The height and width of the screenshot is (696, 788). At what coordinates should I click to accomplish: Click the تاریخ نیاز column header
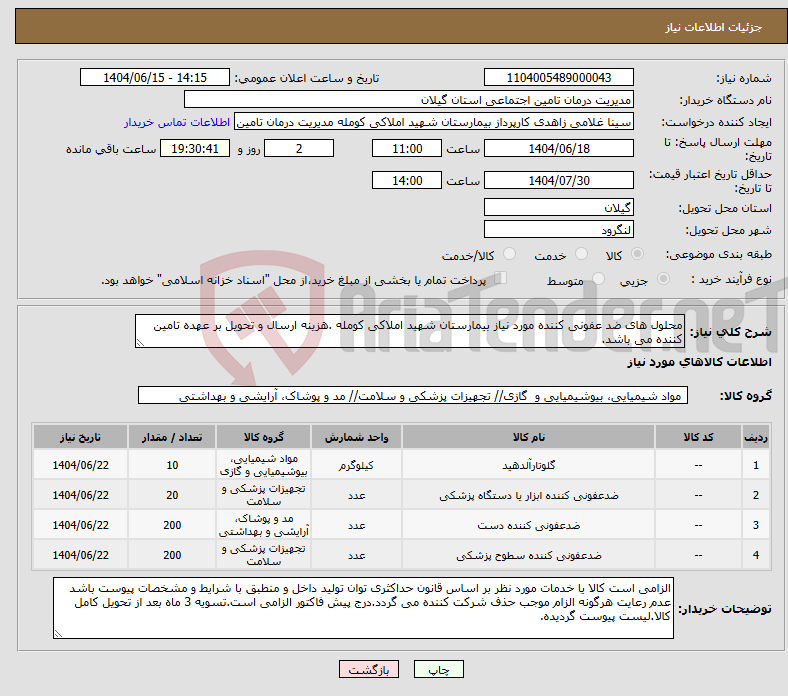77,437
